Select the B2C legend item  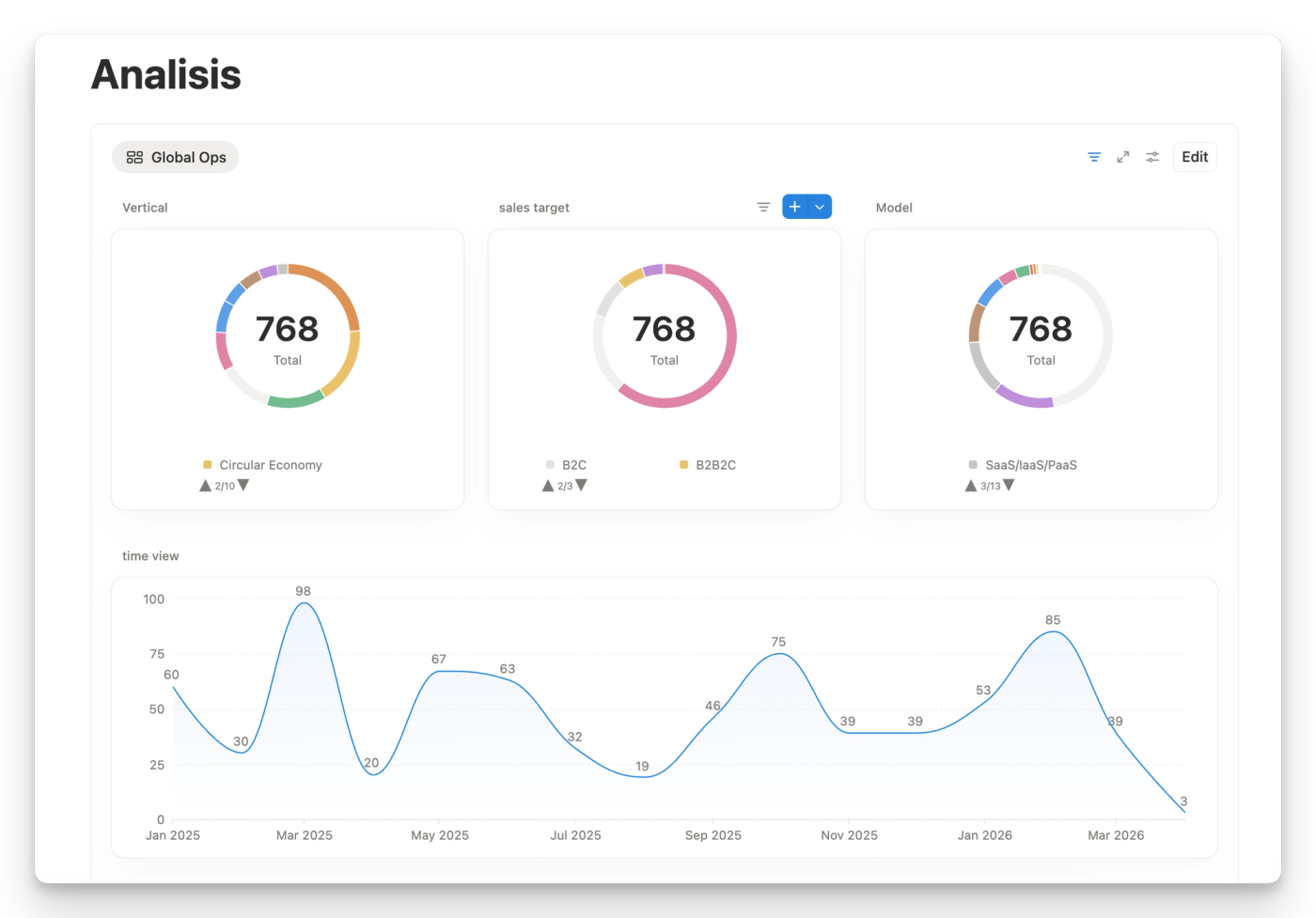click(566, 465)
